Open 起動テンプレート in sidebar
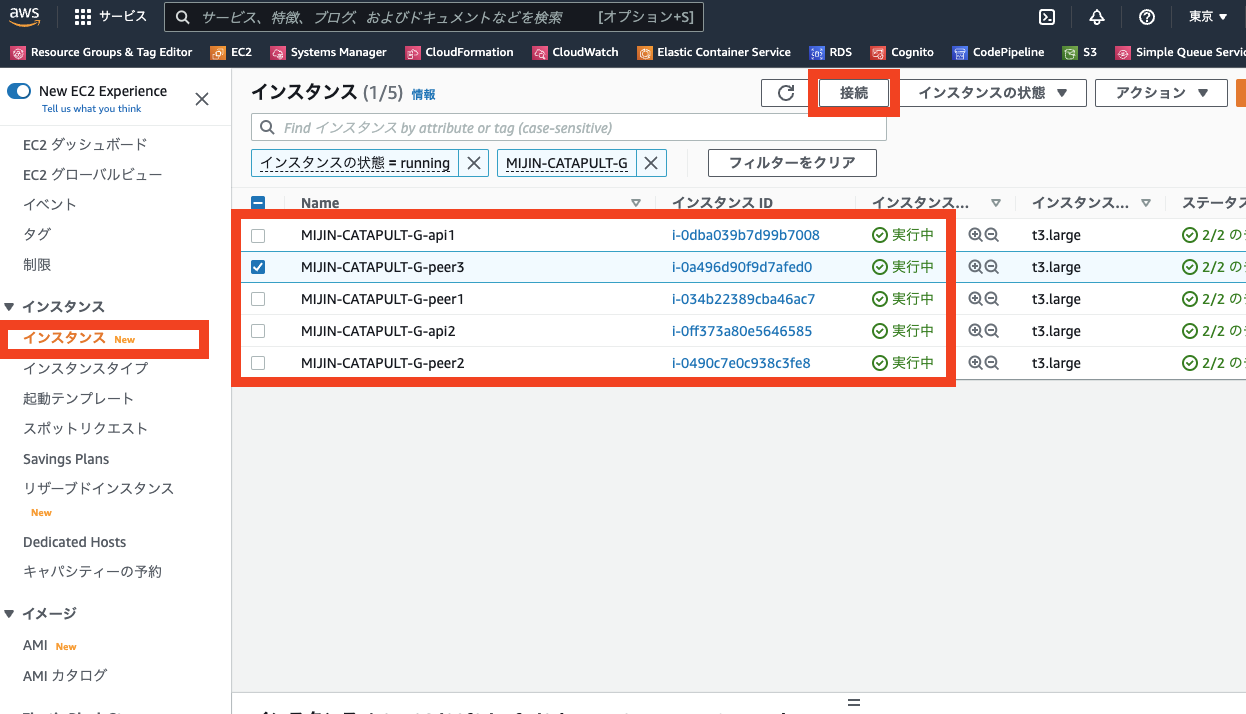Screen dimensions: 1246x714 (78, 399)
